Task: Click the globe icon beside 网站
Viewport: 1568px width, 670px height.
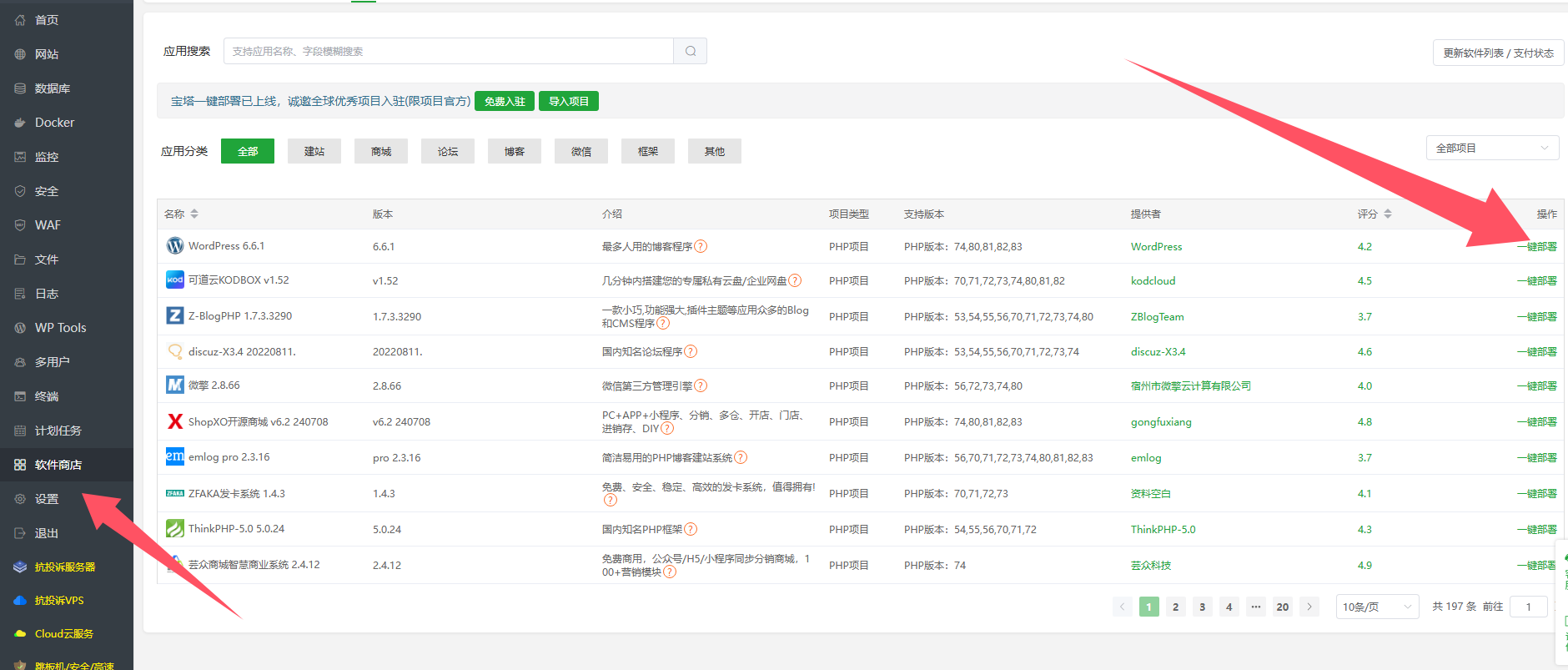Action: [x=20, y=54]
